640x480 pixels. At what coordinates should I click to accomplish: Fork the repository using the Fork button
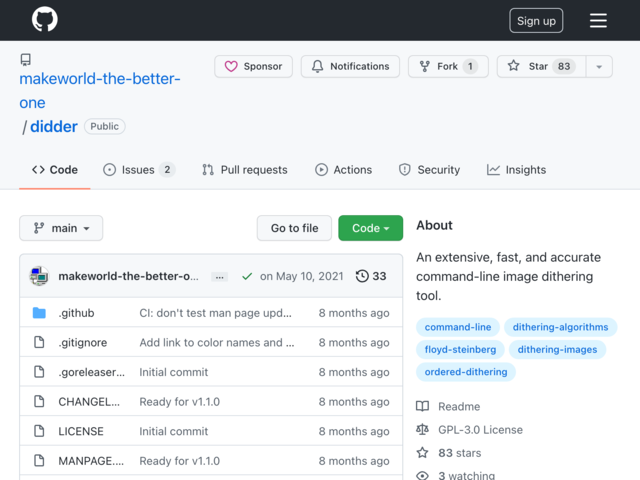(x=448, y=66)
